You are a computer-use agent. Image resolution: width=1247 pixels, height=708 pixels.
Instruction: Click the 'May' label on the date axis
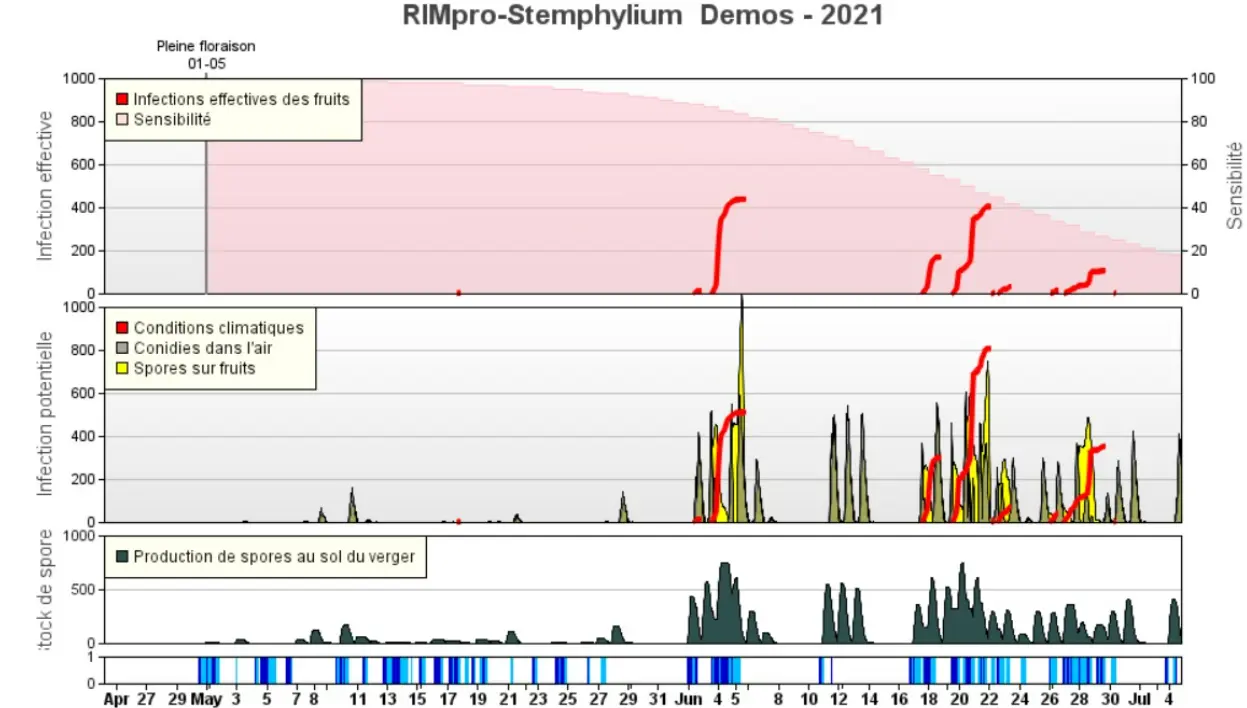206,699
